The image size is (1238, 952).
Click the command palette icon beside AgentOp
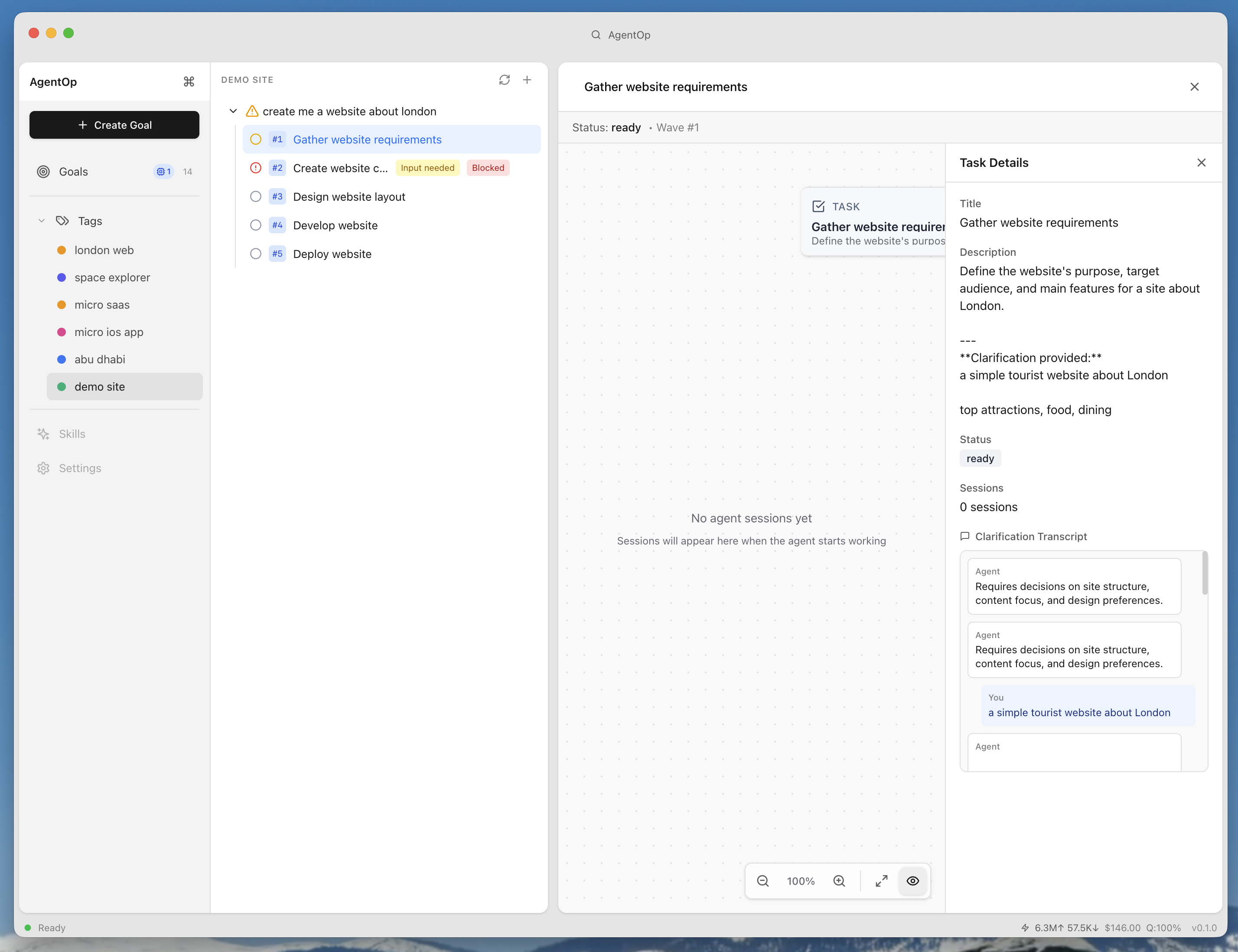click(189, 82)
